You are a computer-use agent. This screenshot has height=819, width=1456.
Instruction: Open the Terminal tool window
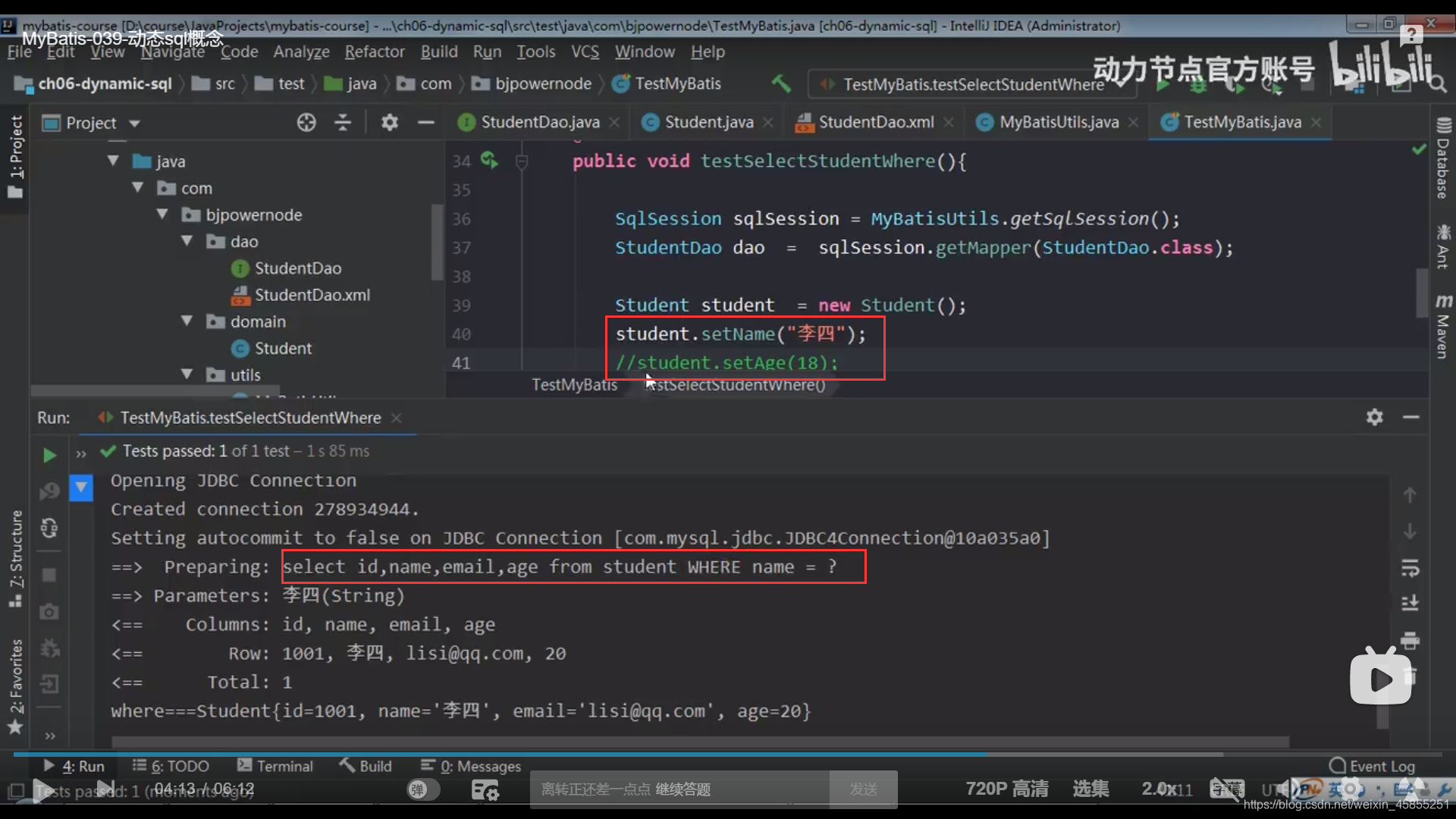point(275,766)
